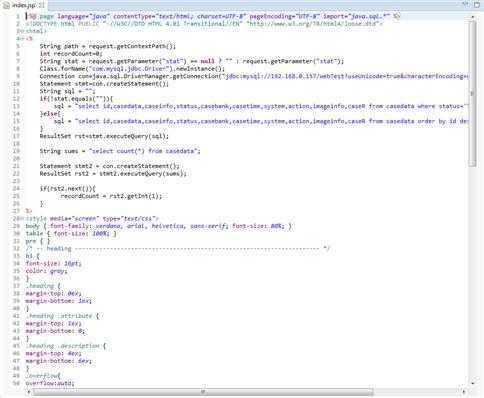Maximize the editor area

coord(477,4)
